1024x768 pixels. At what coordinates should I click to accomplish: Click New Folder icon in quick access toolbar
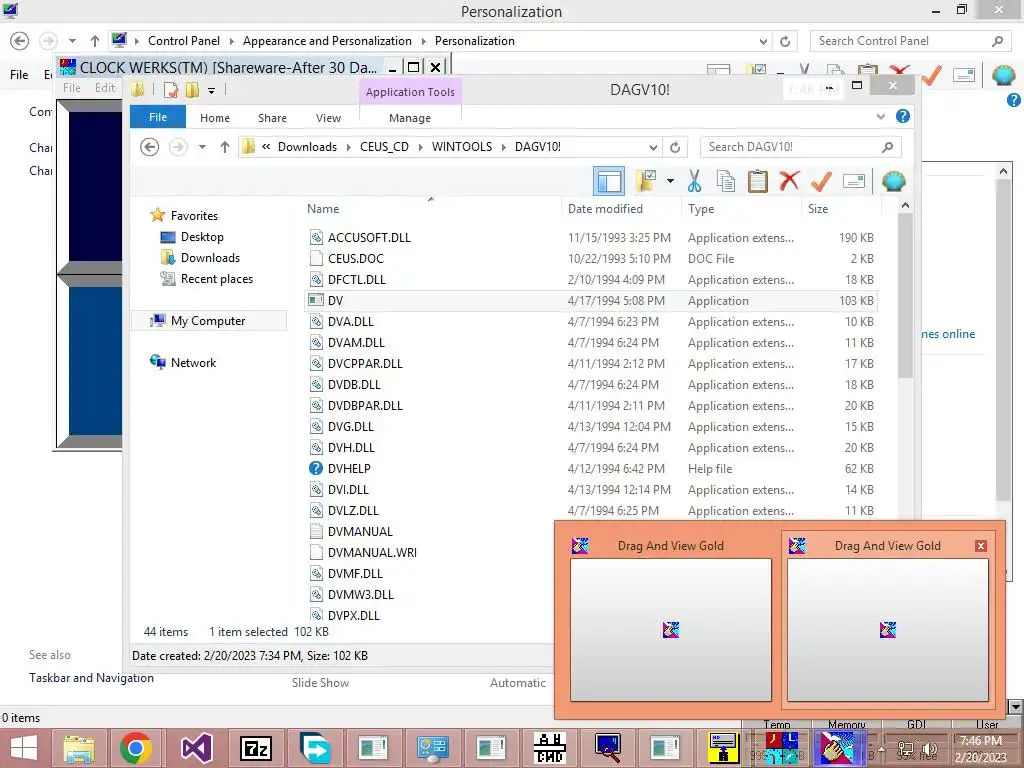point(192,89)
